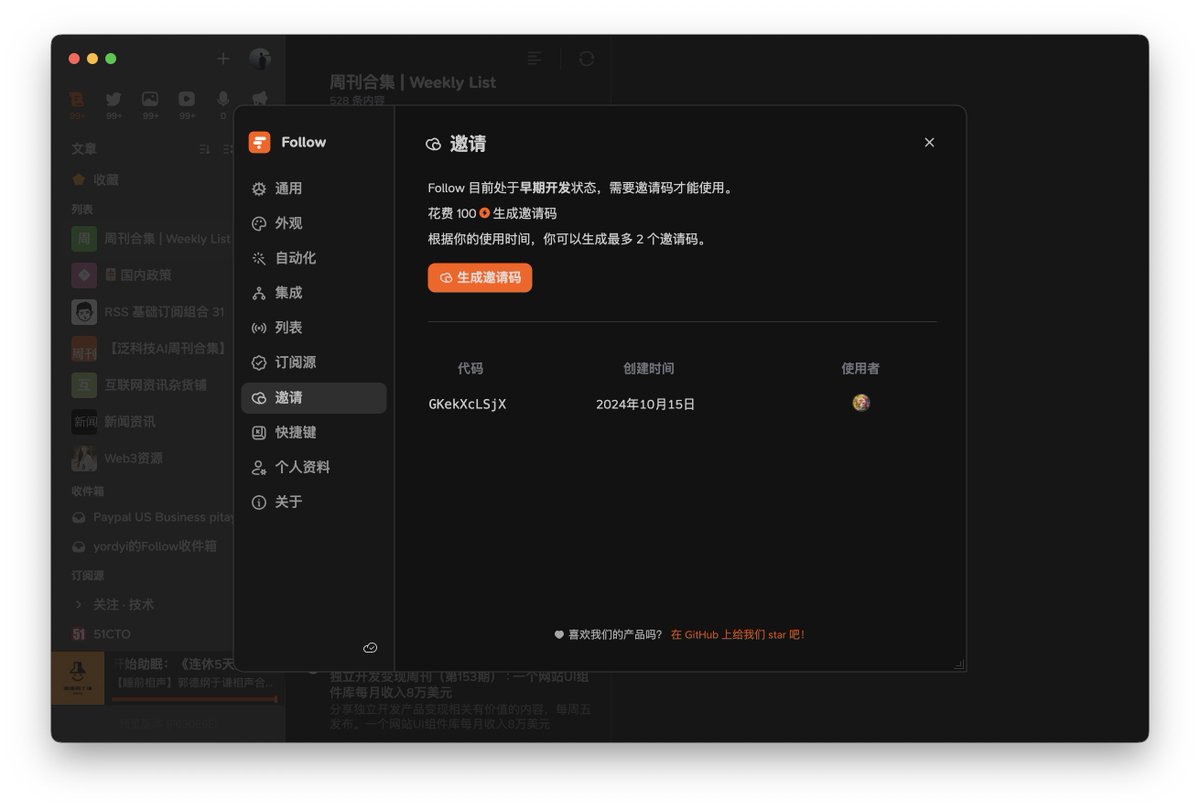Switch to the Twitter social media view

pyautogui.click(x=114, y=99)
